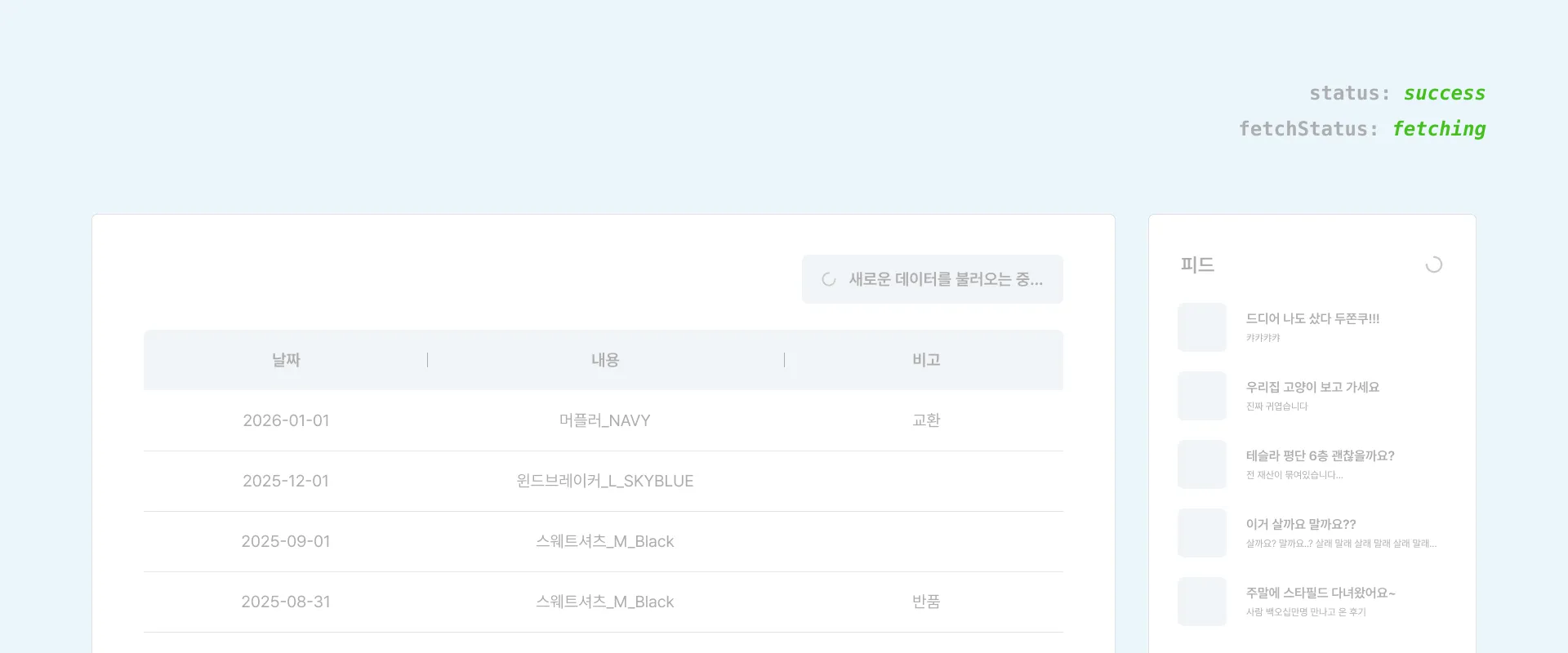
Task: Open thumbnail of '이거 살까요 말까요??' post
Action: click(x=1201, y=533)
